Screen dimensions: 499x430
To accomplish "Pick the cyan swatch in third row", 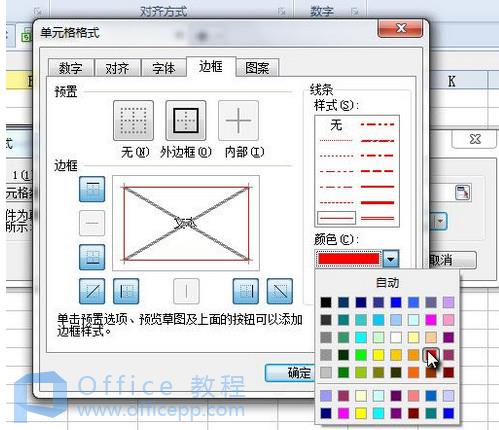I will [361, 337].
